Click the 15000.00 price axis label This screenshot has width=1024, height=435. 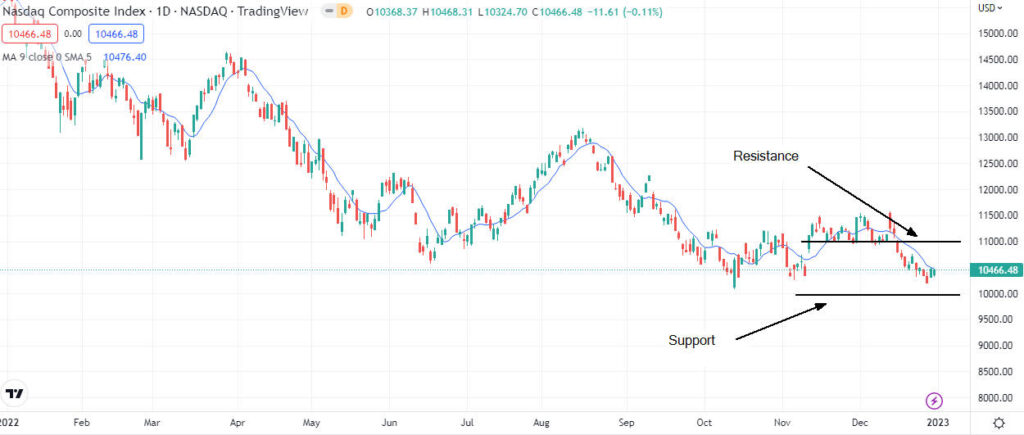(997, 33)
